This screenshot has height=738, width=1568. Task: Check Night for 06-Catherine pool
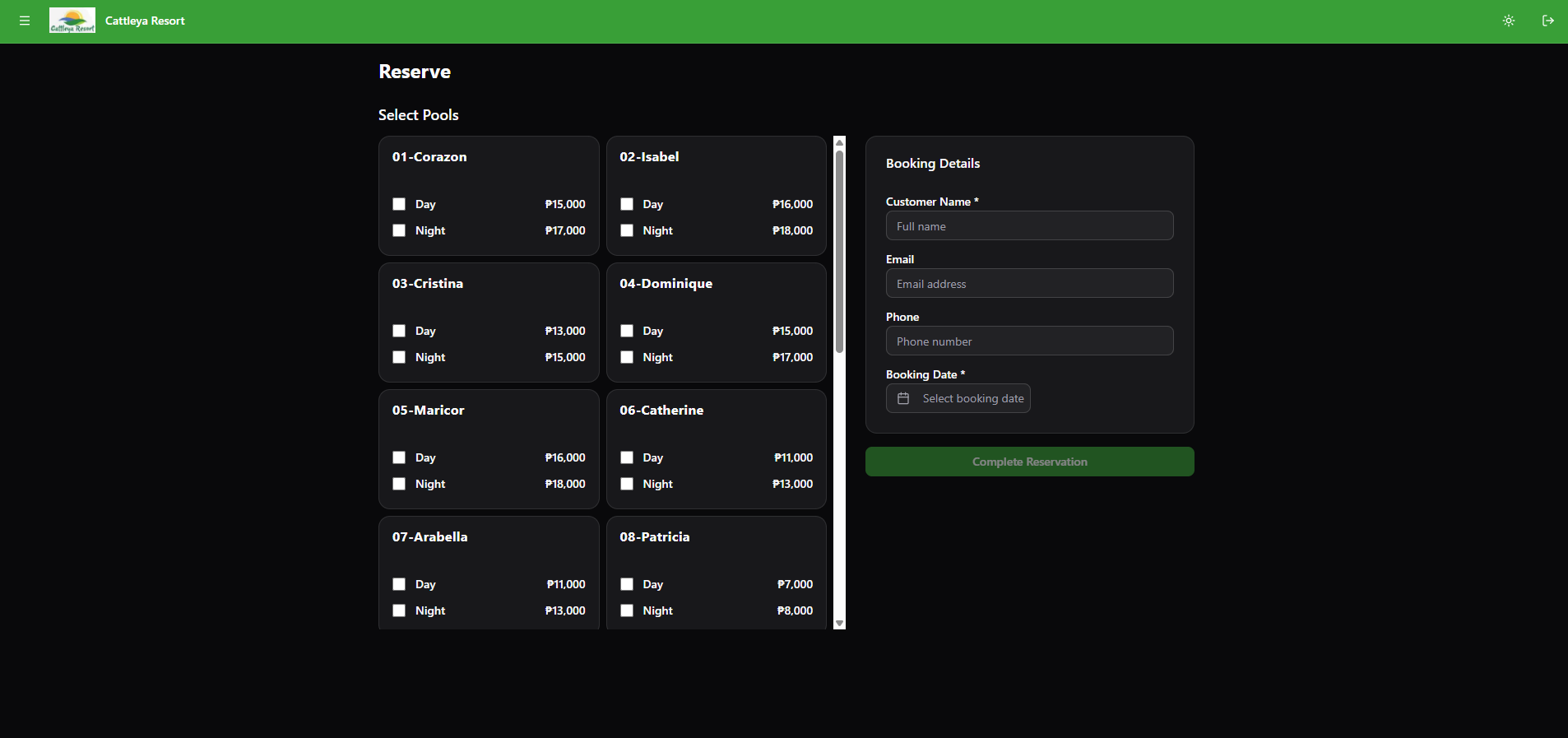tap(627, 484)
